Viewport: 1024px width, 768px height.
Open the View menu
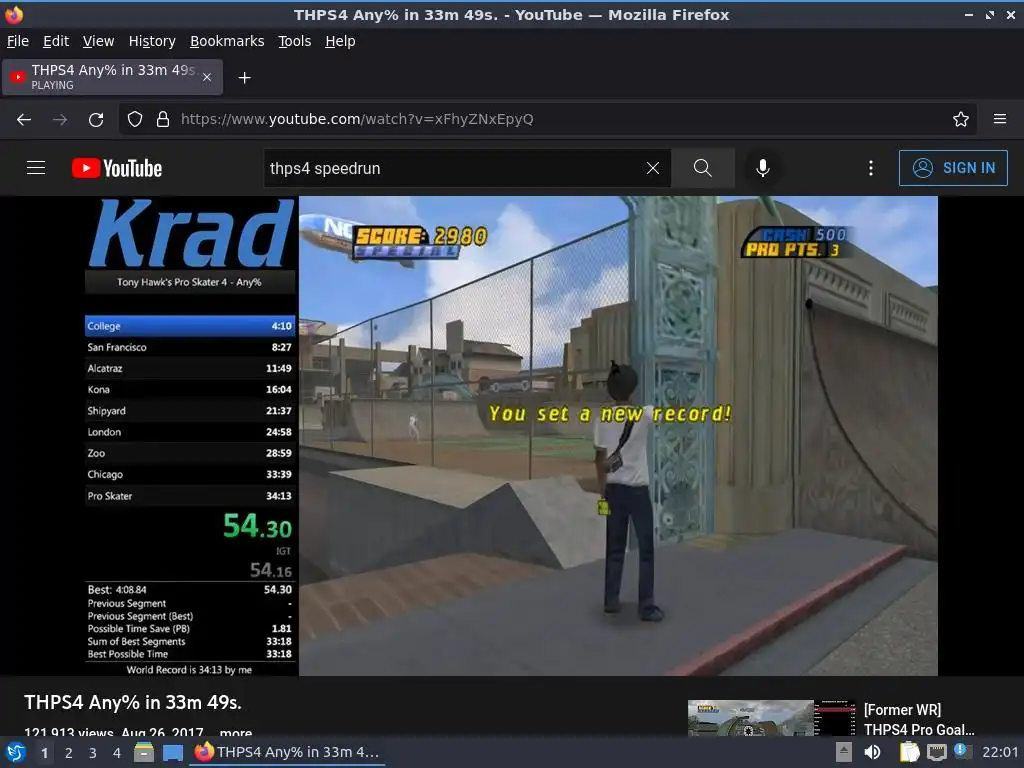98,41
